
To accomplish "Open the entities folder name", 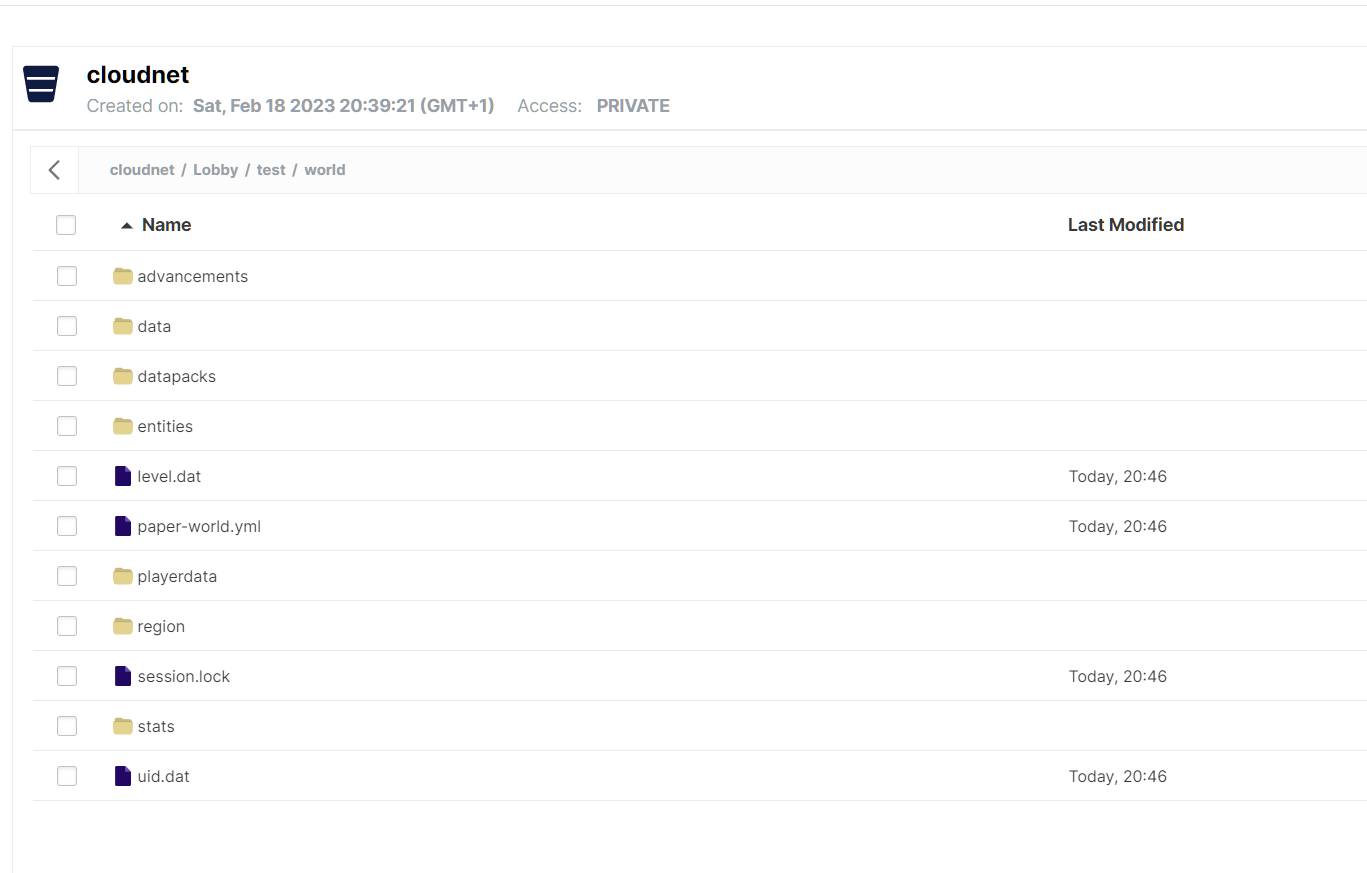I will [x=165, y=426].
